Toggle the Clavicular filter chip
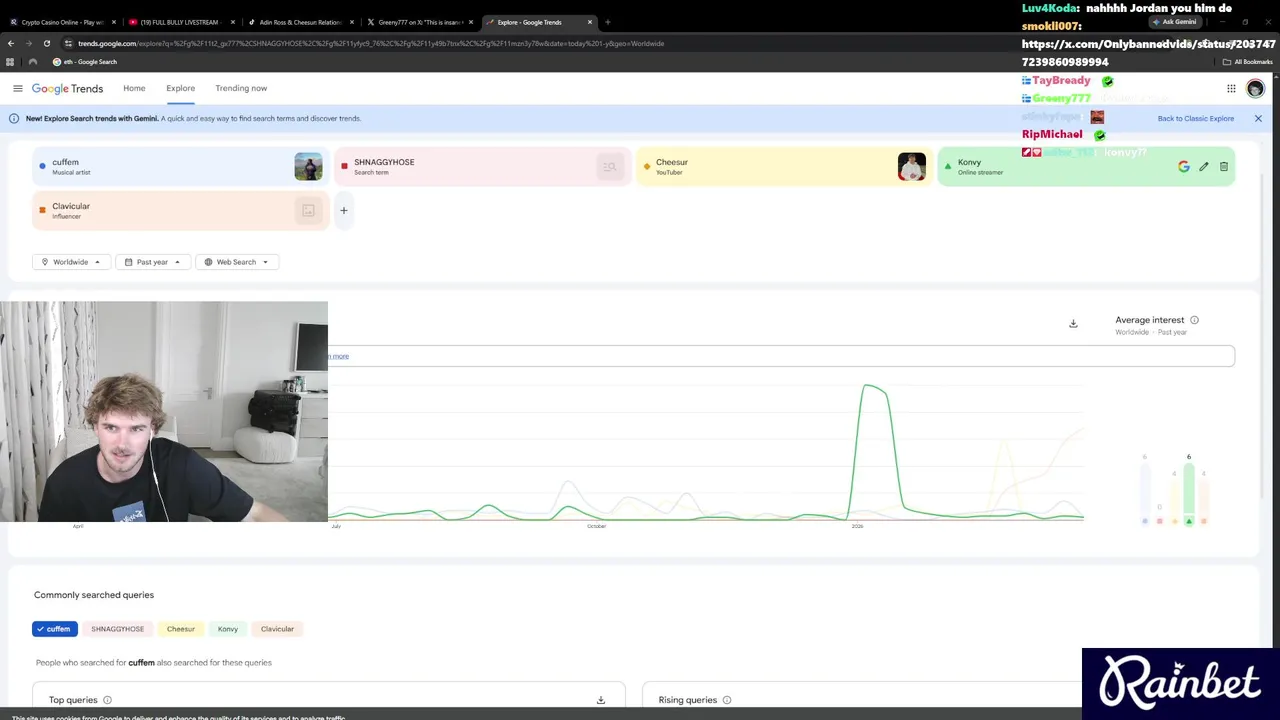Viewport: 1280px width, 720px height. [277, 629]
